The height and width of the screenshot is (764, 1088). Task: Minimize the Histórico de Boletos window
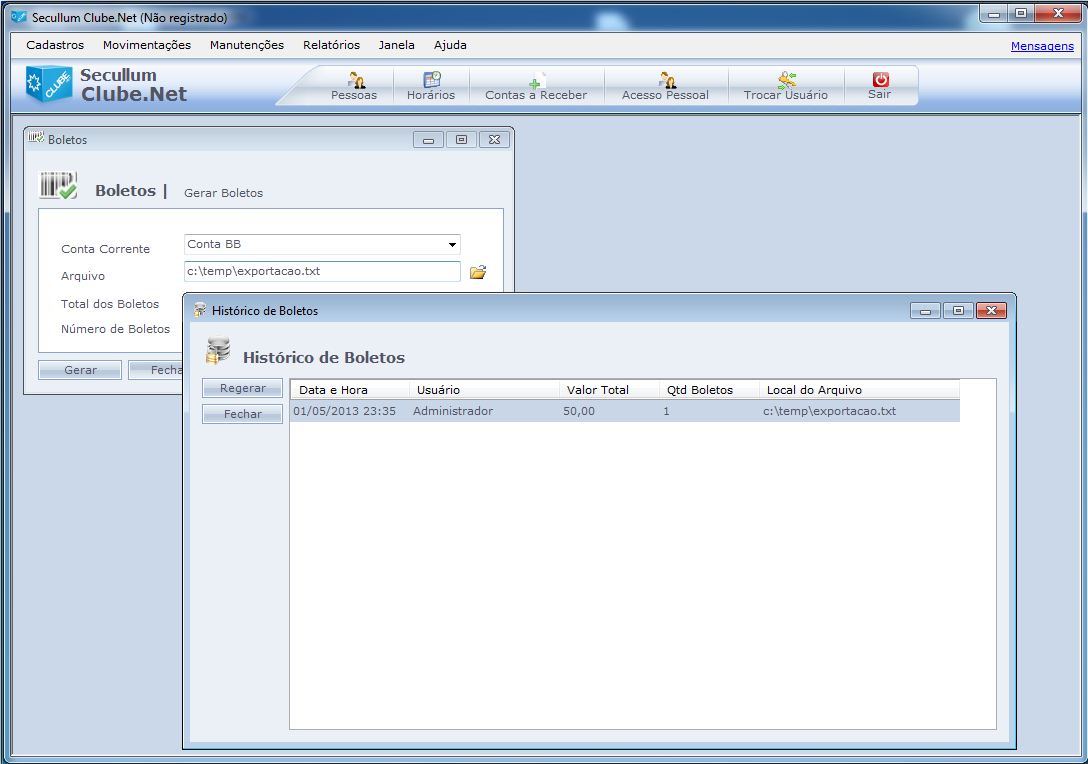point(925,310)
